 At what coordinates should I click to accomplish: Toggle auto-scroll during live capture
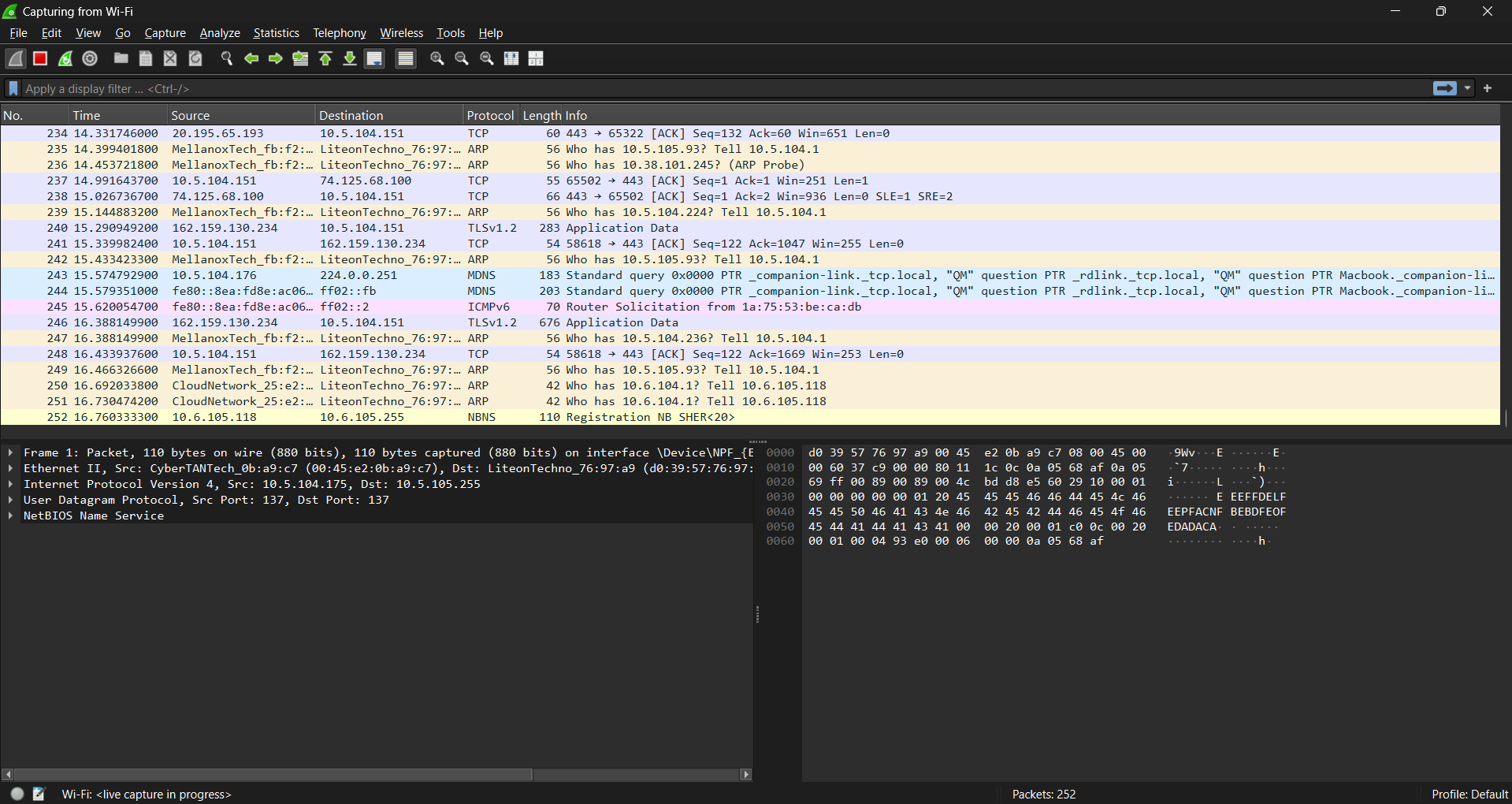click(x=375, y=58)
